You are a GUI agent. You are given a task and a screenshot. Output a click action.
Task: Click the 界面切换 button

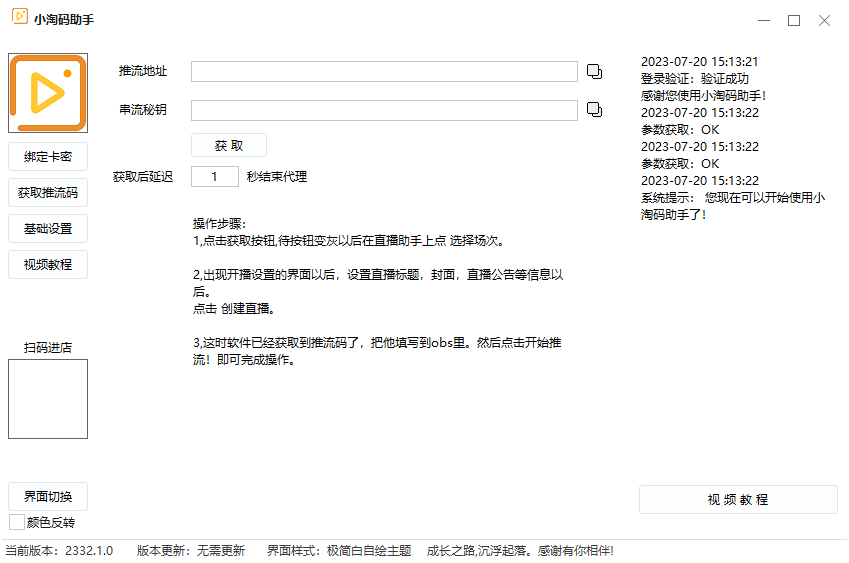pos(48,496)
